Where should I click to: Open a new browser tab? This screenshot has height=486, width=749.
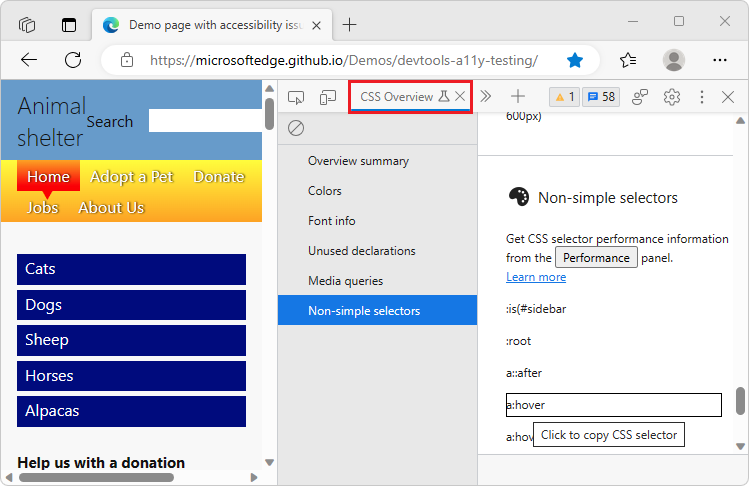pyautogui.click(x=349, y=24)
